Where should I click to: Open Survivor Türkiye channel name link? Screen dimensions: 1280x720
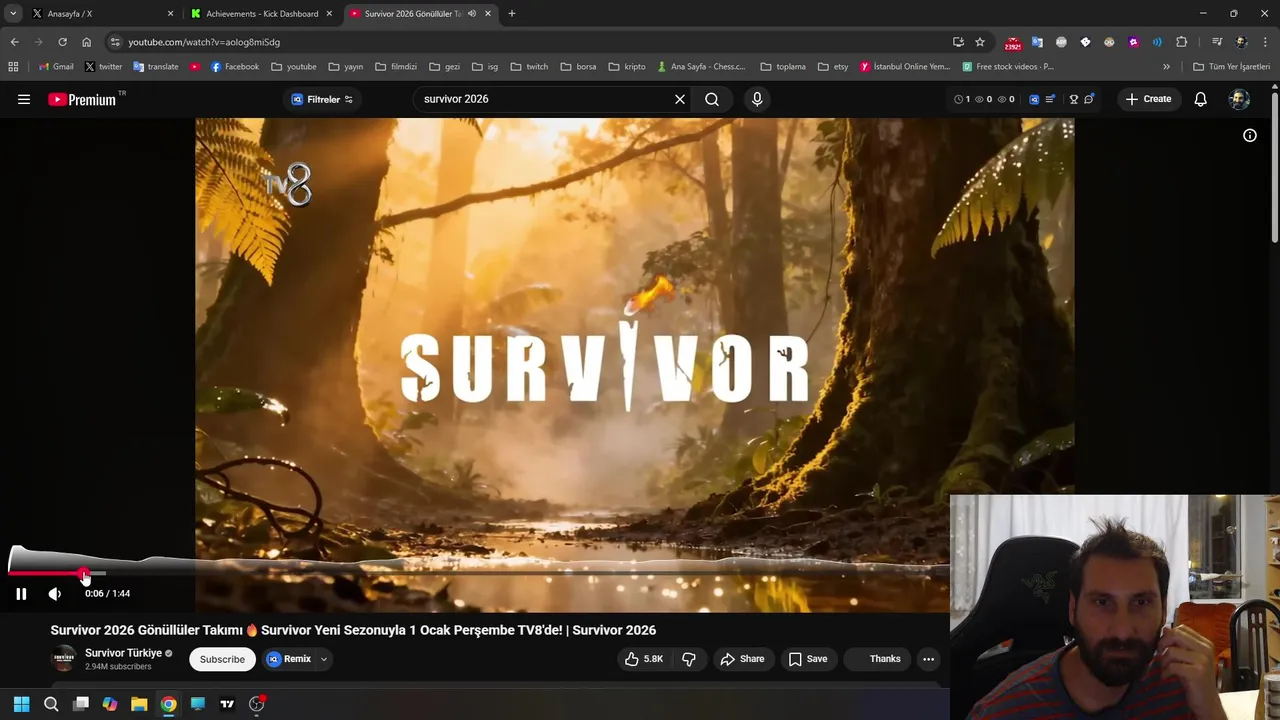pos(123,653)
